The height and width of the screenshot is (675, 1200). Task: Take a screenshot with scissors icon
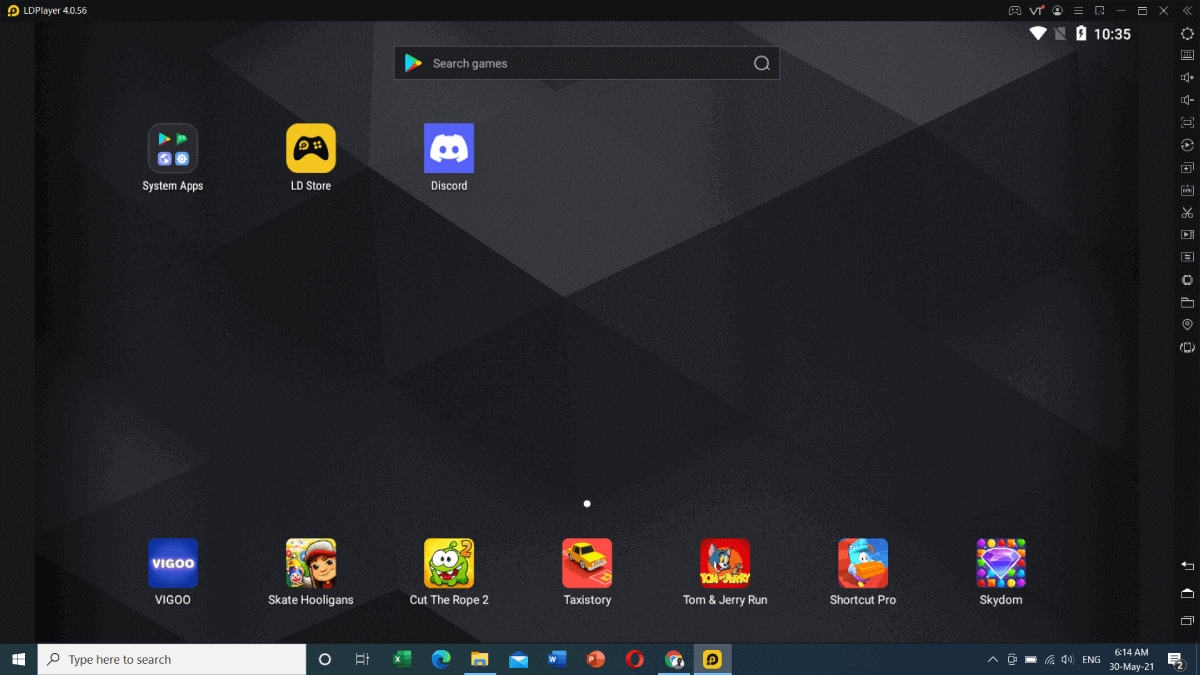click(x=1187, y=212)
